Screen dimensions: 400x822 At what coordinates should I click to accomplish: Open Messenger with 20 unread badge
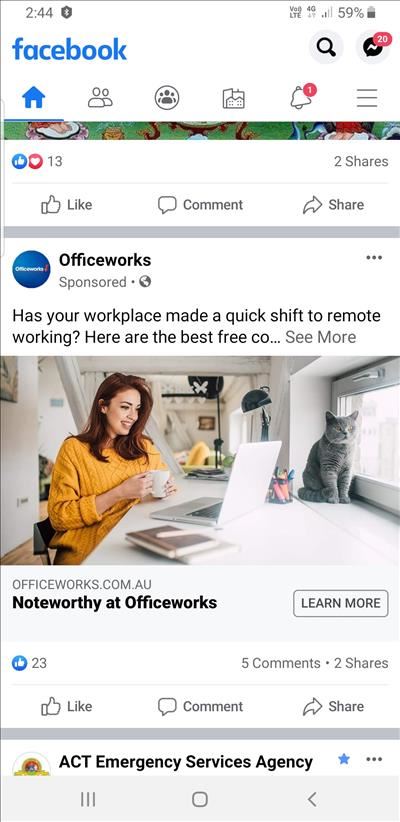click(x=373, y=48)
